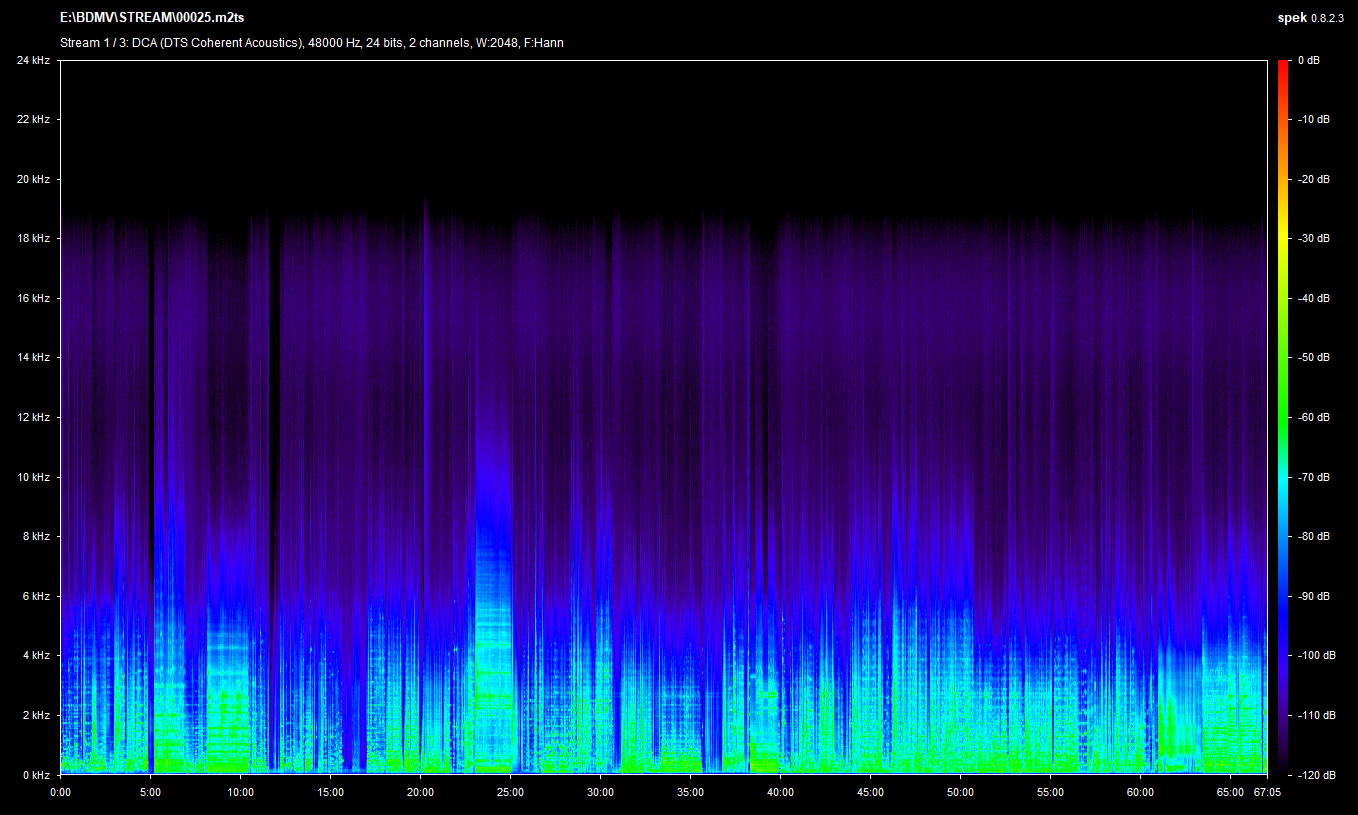Click the 24 kHz frequency axis label
This screenshot has height=815, width=1358.
pyautogui.click(x=32, y=60)
